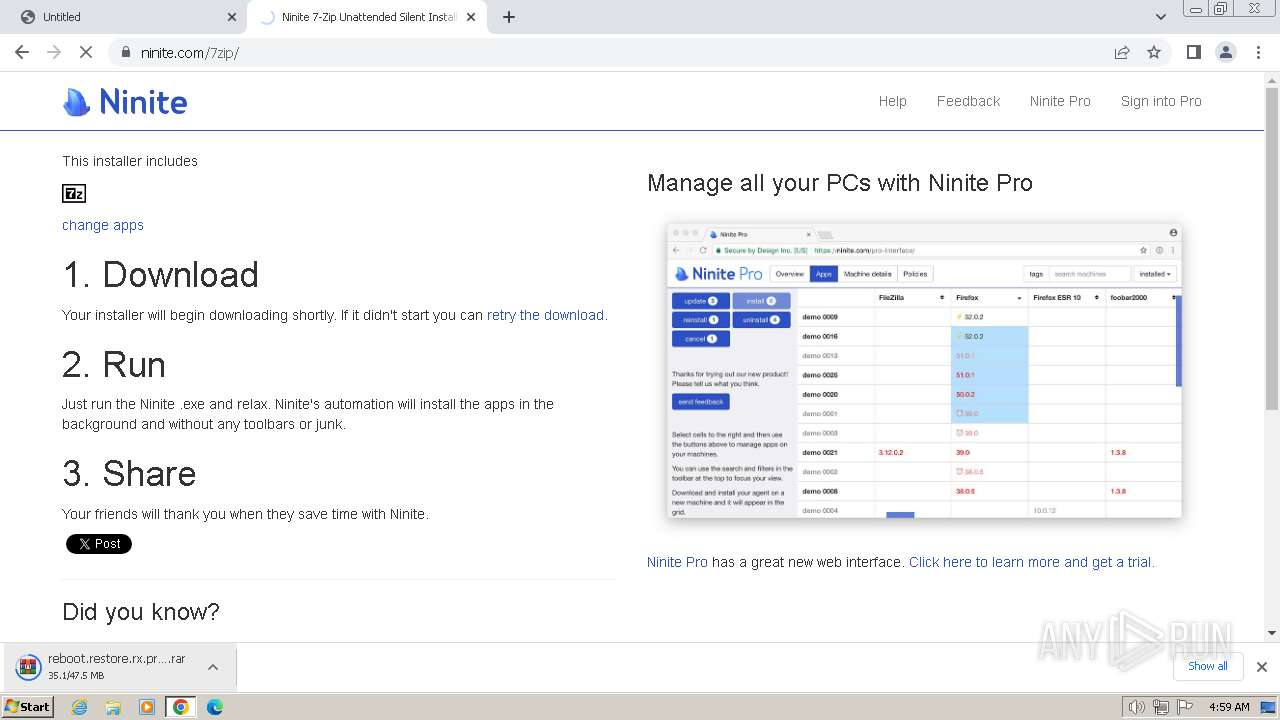Open the Help page
Viewport: 1280px width, 720px height.
point(893,101)
